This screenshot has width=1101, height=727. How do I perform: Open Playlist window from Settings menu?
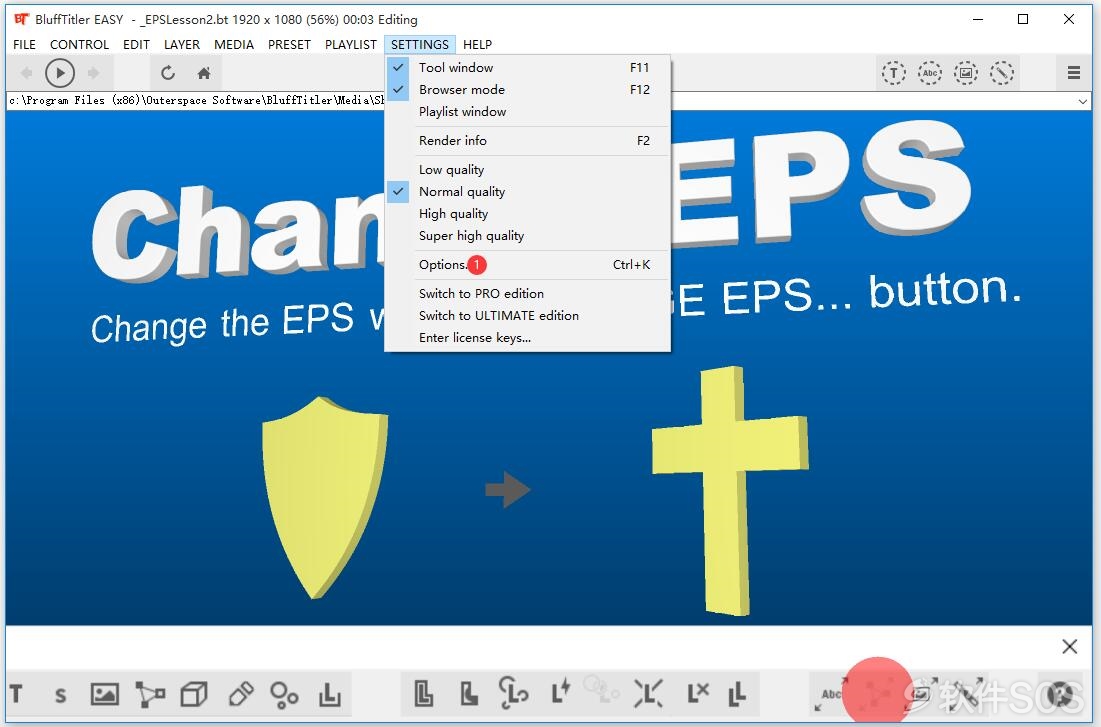point(528,112)
